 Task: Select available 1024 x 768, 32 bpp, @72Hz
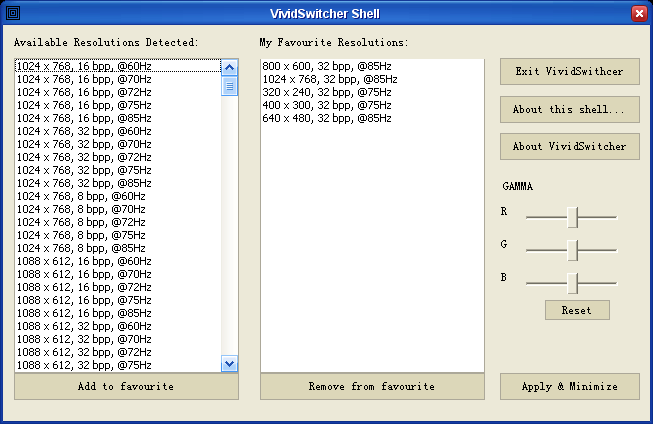[118, 157]
